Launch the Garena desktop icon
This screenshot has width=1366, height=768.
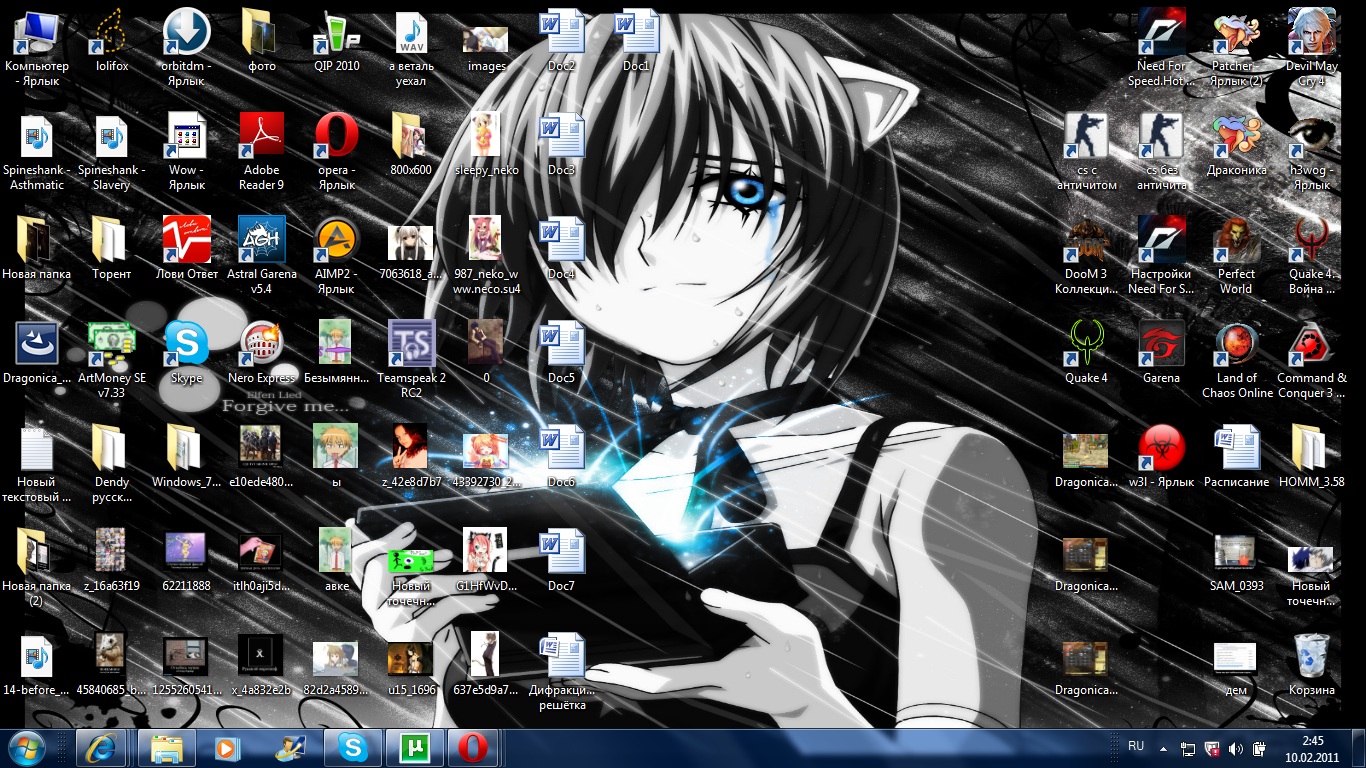tap(1161, 344)
